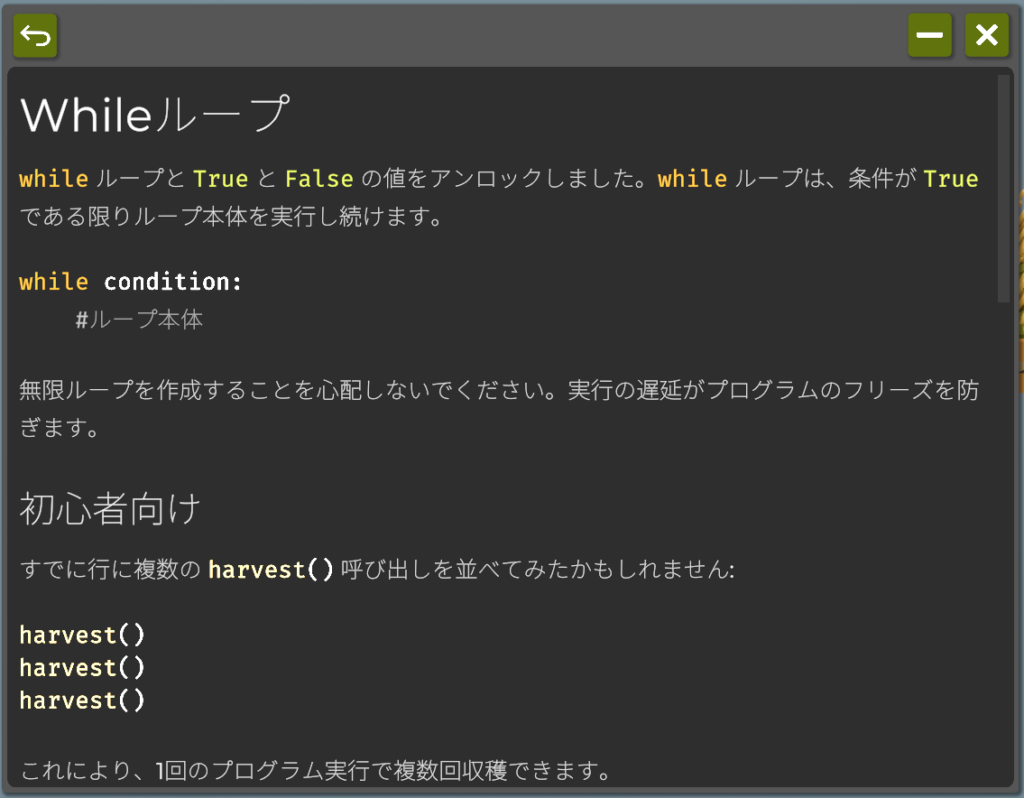Click the '#ループ本体' code comment

pos(139,319)
